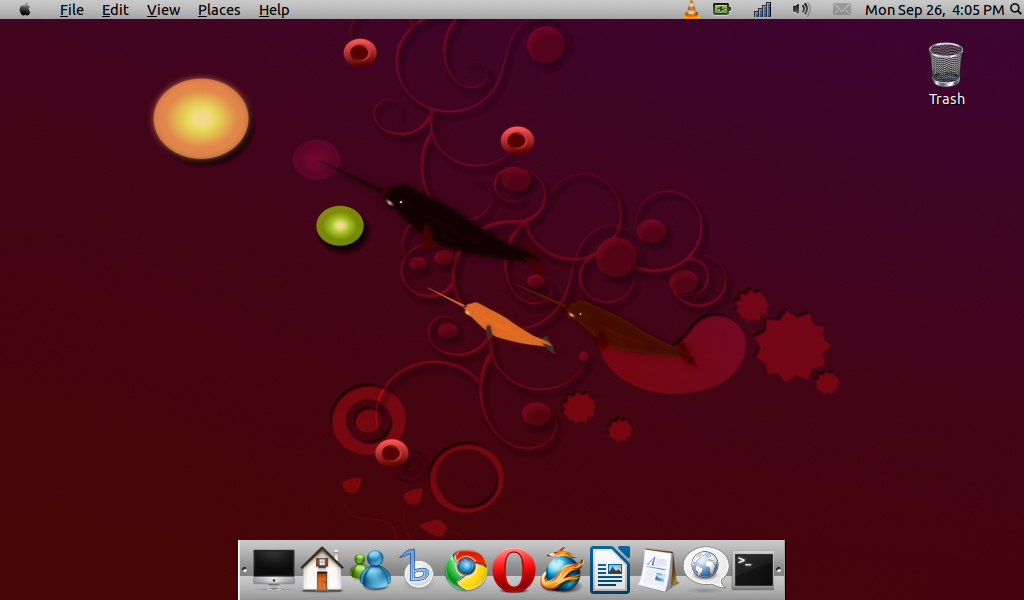Open the Places menu
The width and height of the screenshot is (1024, 600).
[219, 10]
